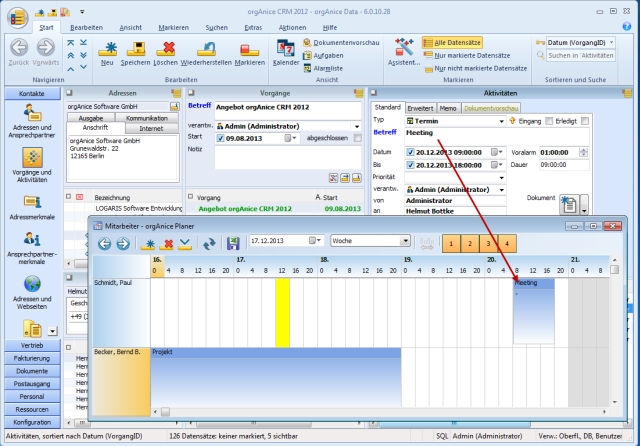Toggle the Vorgänge Start date checkbox
The image size is (640, 446).
coord(220,138)
